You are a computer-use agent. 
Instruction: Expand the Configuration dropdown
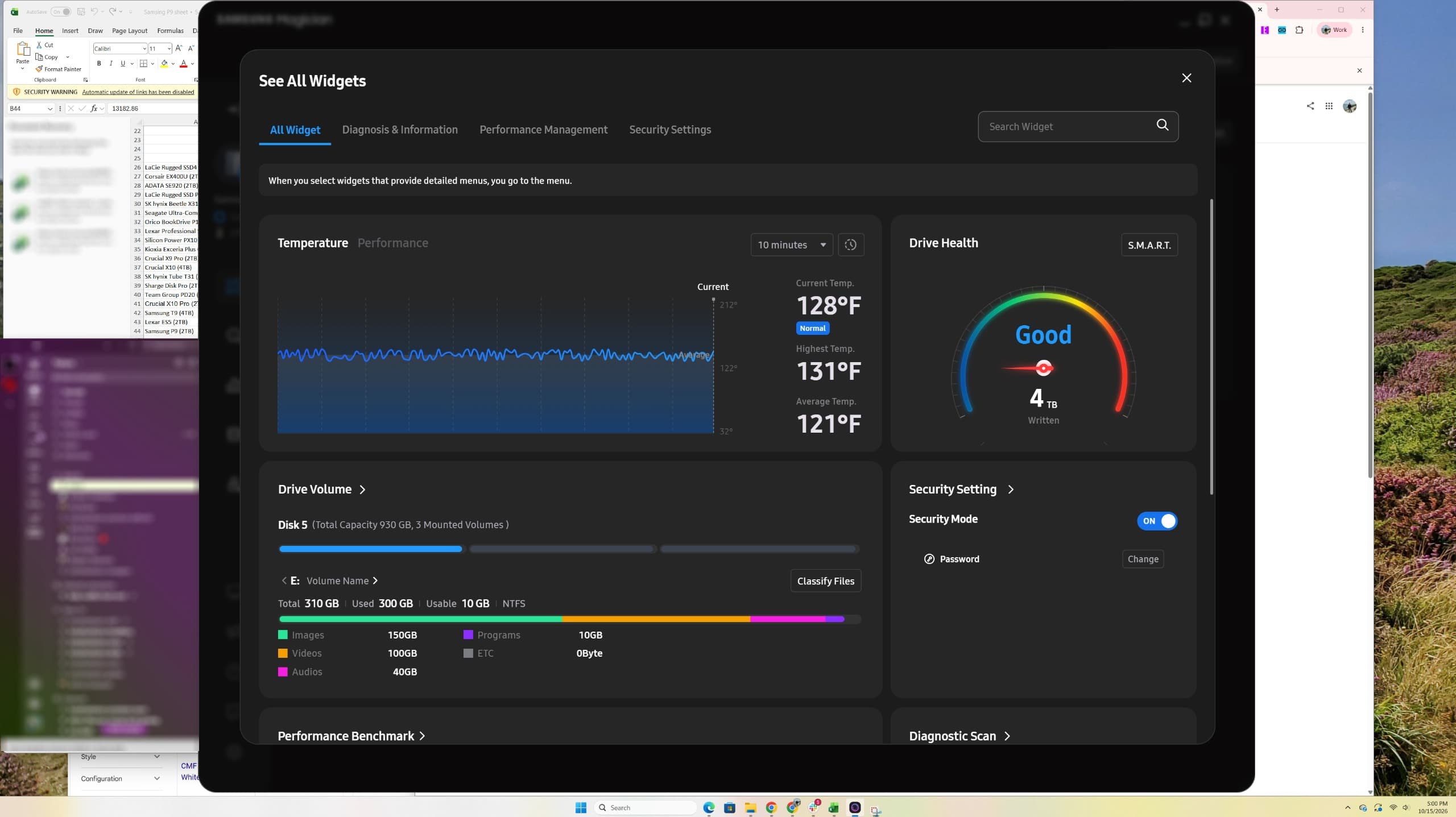pyautogui.click(x=119, y=778)
